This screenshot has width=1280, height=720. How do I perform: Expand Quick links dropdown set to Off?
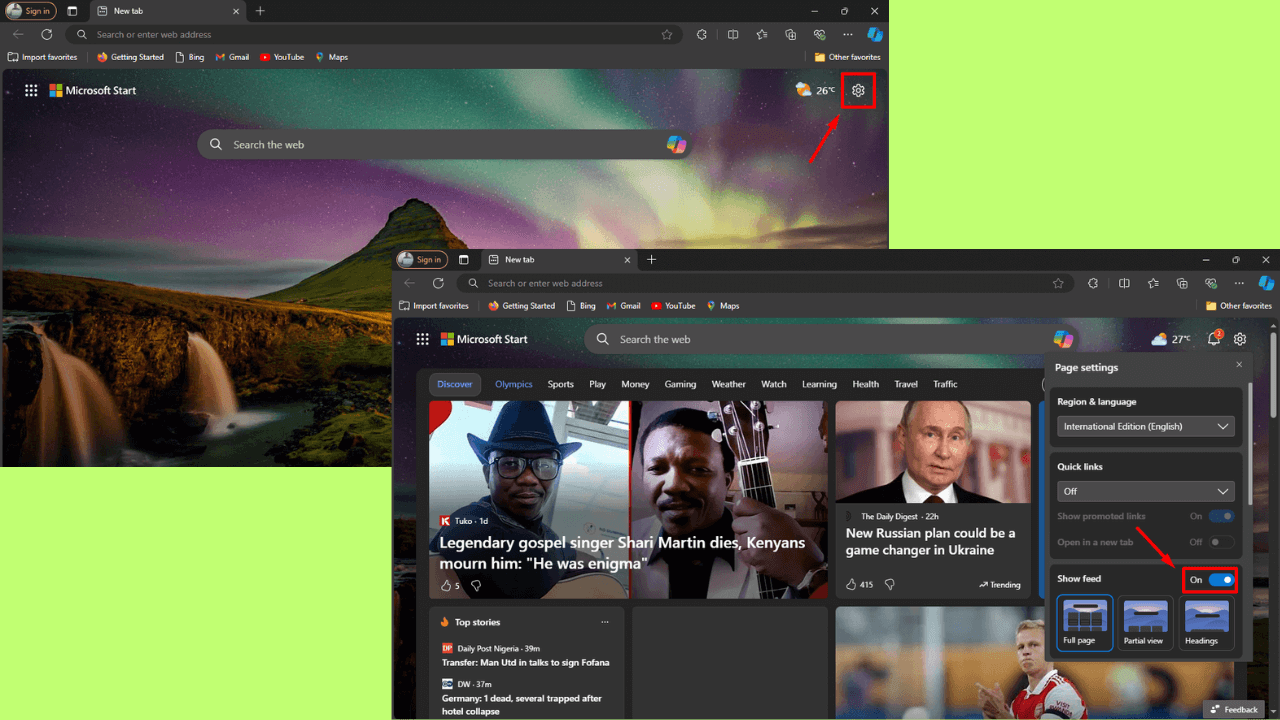1146,491
